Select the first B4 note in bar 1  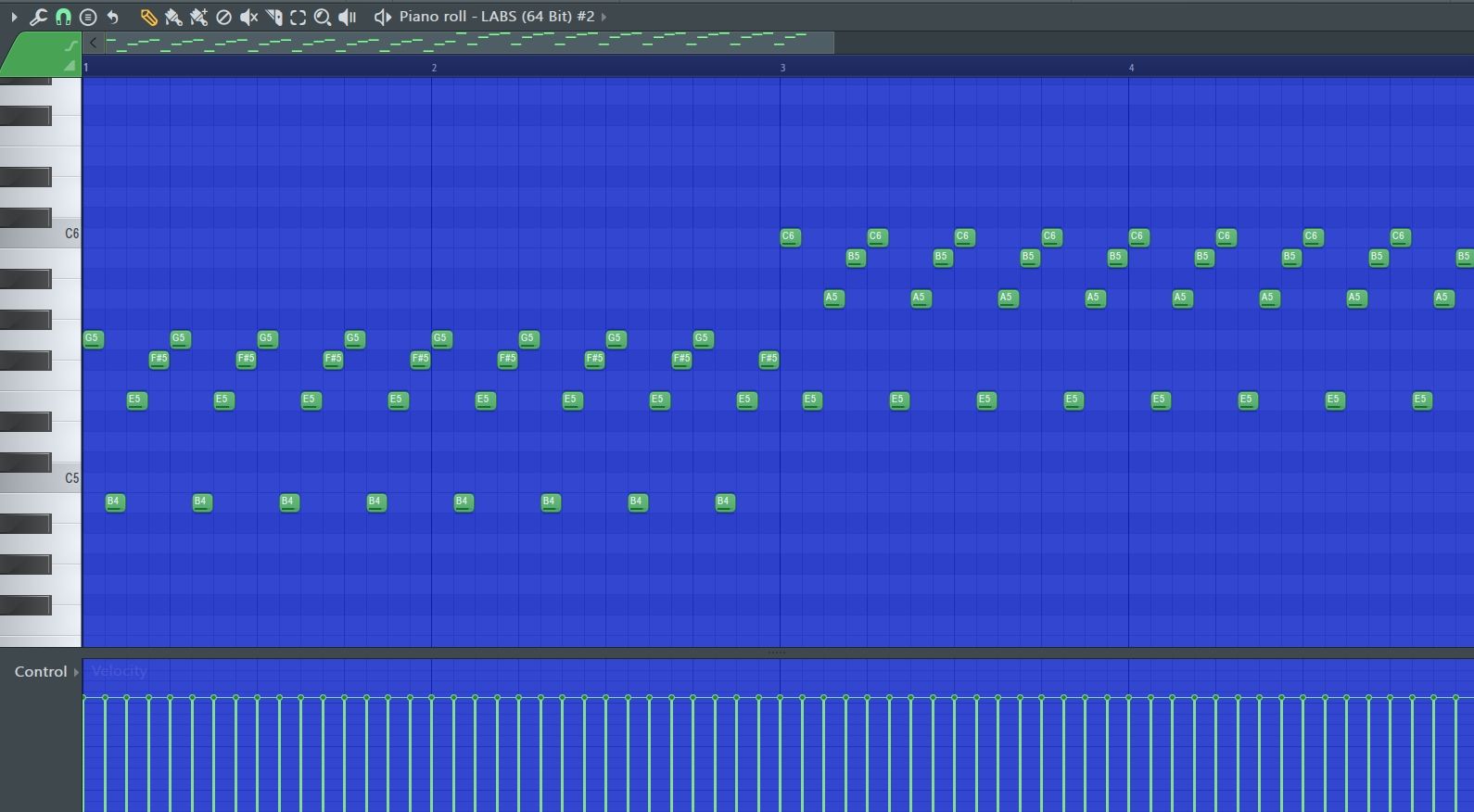click(115, 502)
